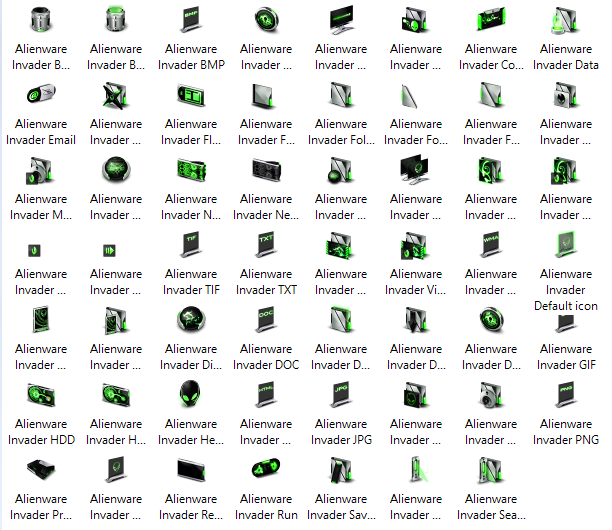Open the Alienware Invader TIF file icon
Viewport: 612px width, 530px height.
tap(191, 245)
